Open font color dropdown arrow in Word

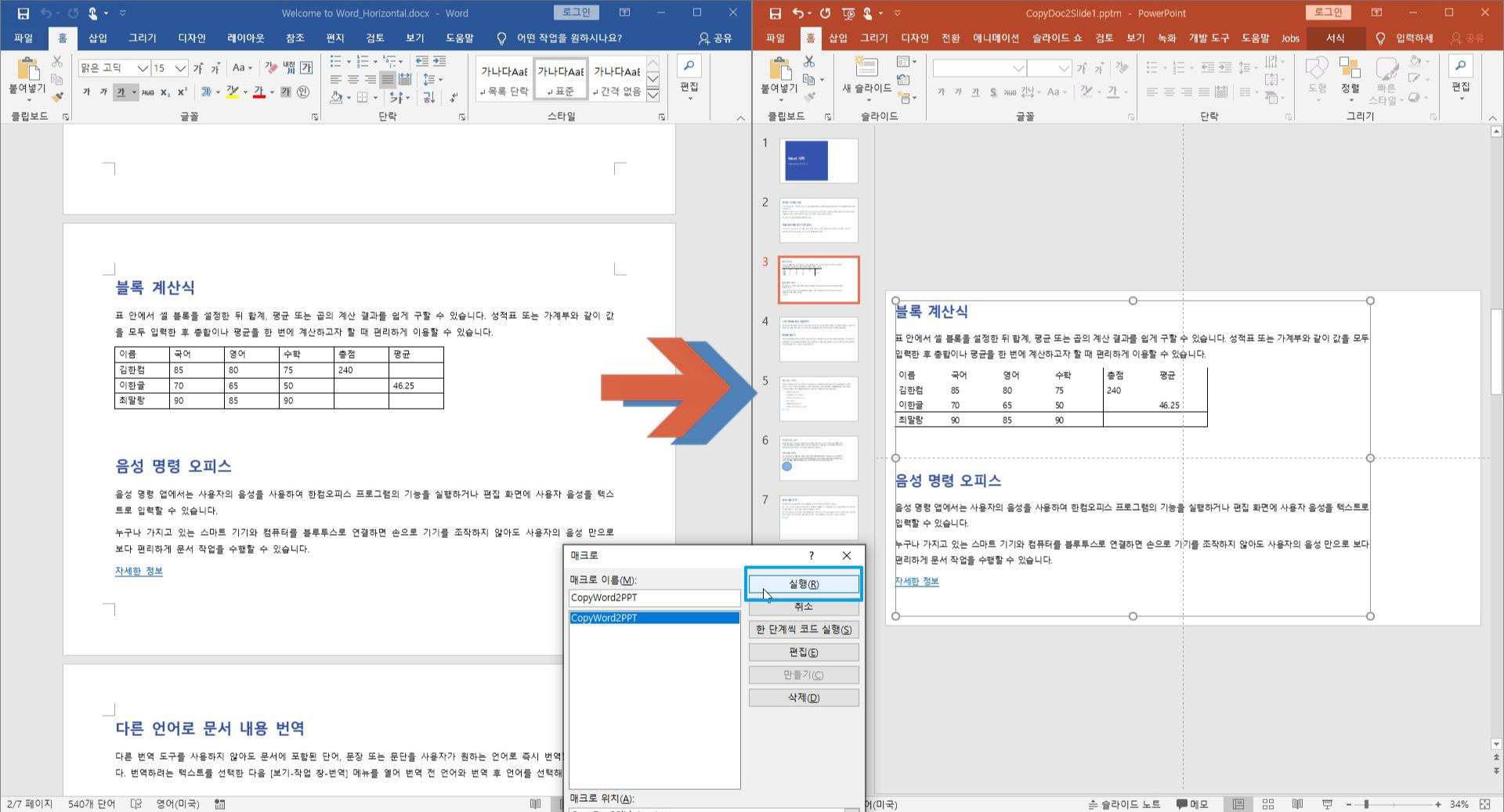272,92
